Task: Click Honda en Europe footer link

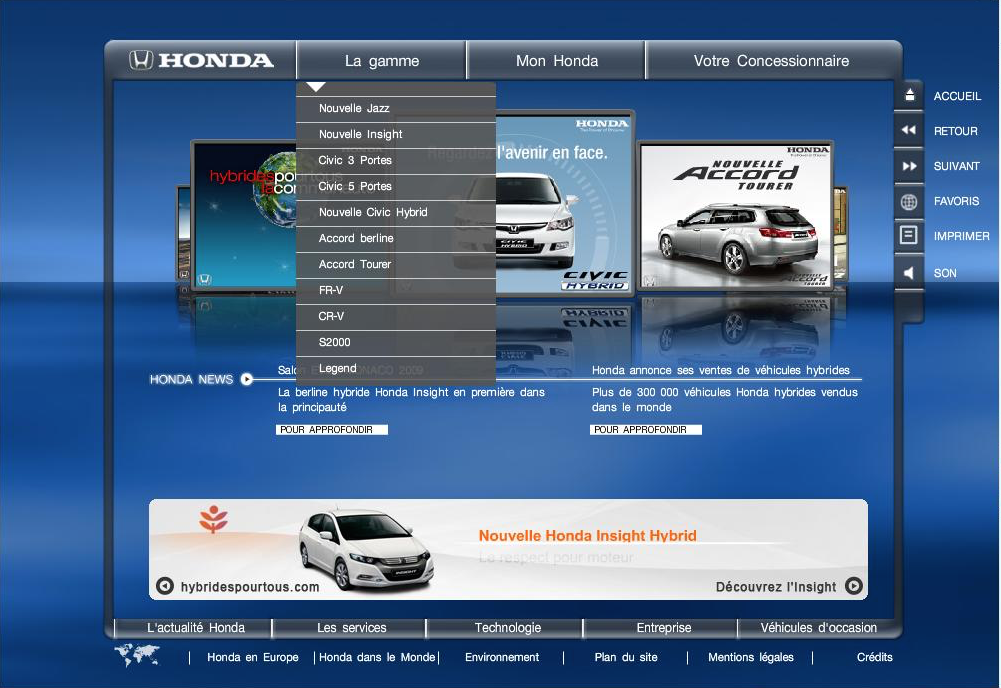Action: pos(253,657)
